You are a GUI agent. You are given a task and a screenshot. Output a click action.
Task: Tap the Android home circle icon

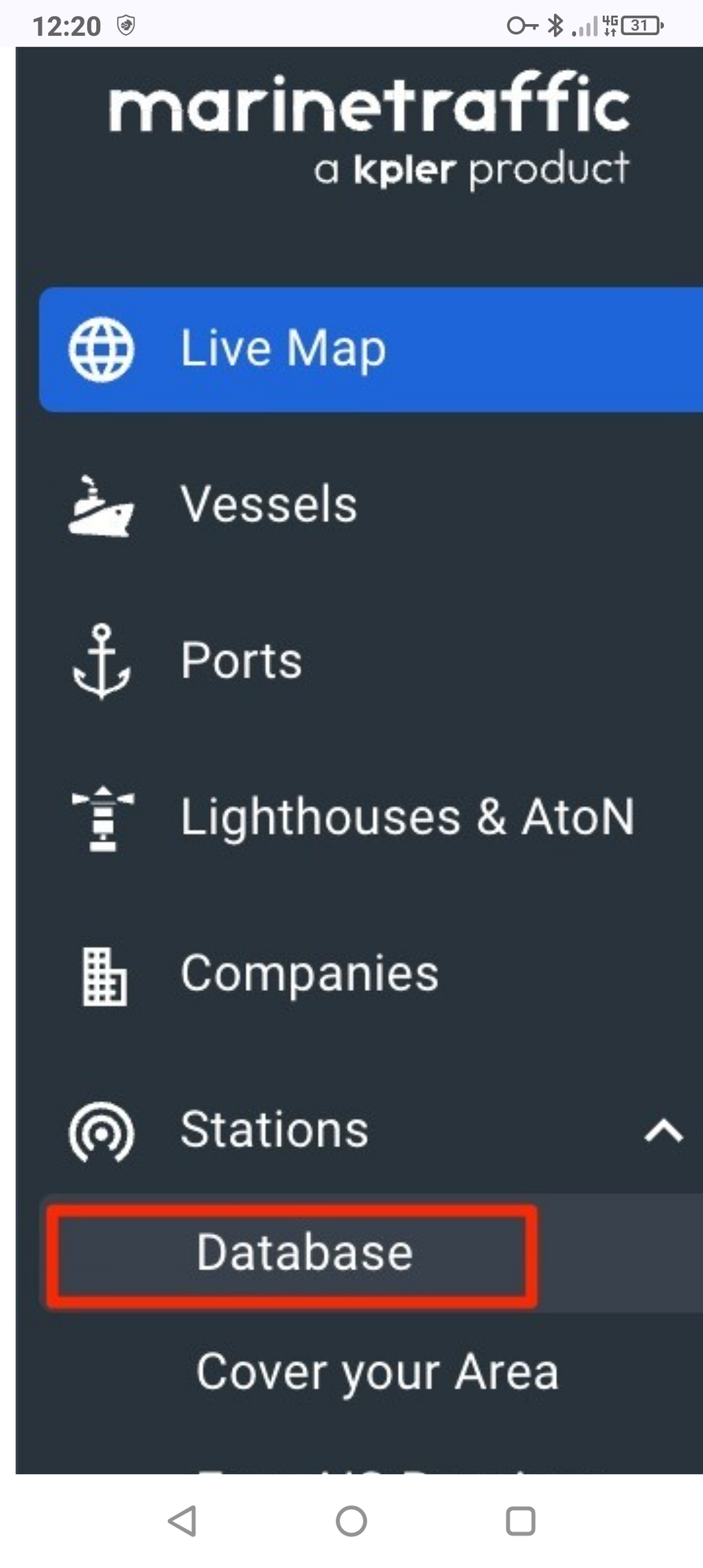point(351,1521)
